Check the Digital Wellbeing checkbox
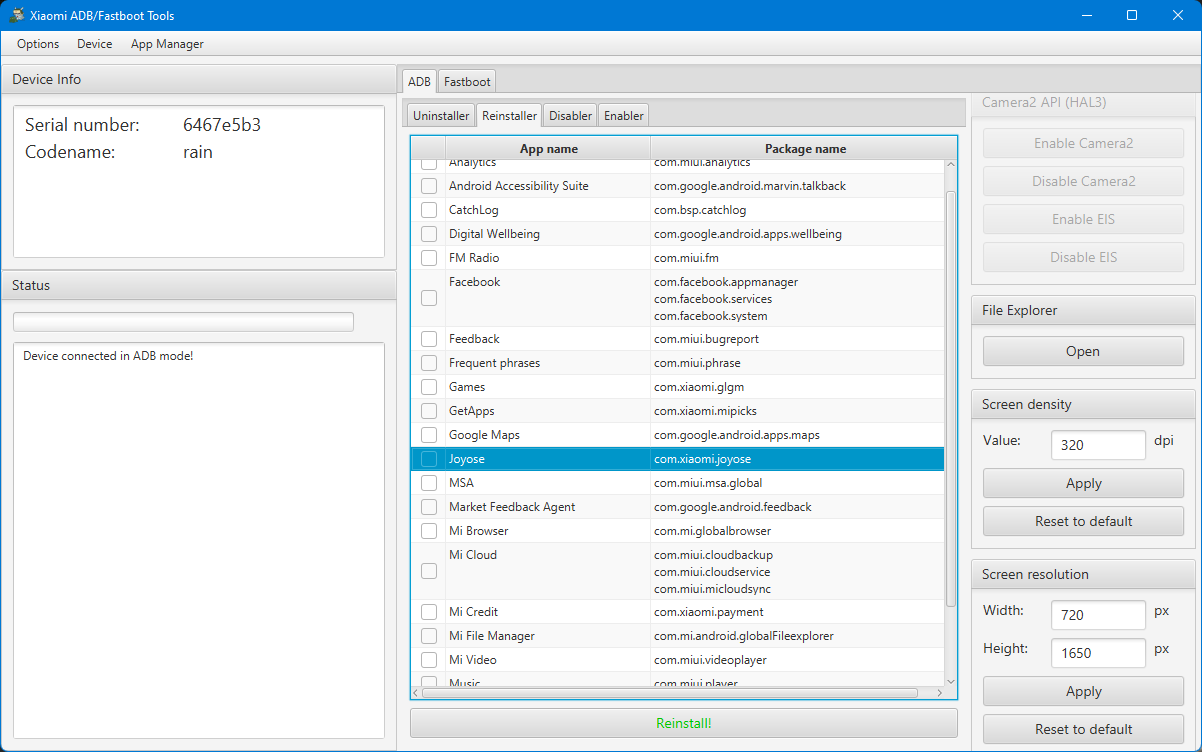 pos(429,234)
